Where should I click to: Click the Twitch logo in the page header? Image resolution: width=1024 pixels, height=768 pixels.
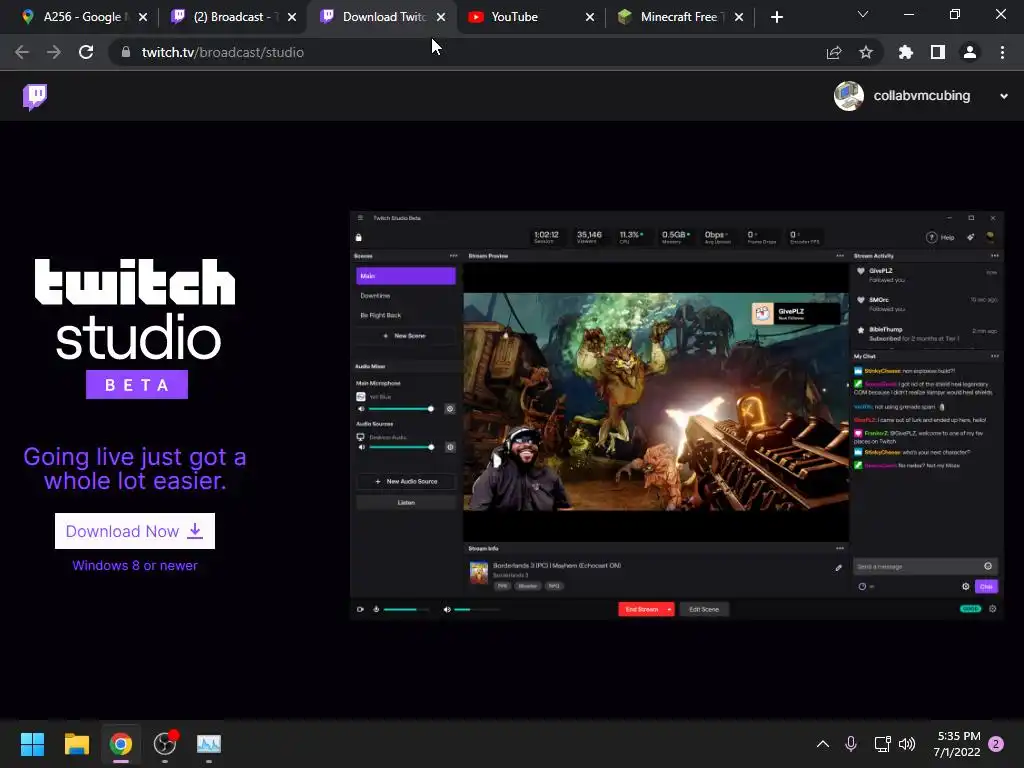(x=35, y=97)
